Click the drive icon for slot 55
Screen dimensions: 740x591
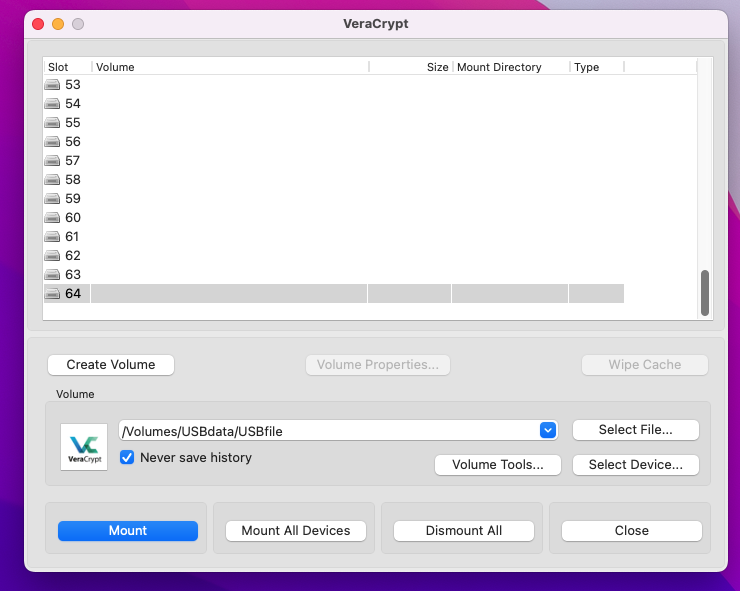coord(52,123)
